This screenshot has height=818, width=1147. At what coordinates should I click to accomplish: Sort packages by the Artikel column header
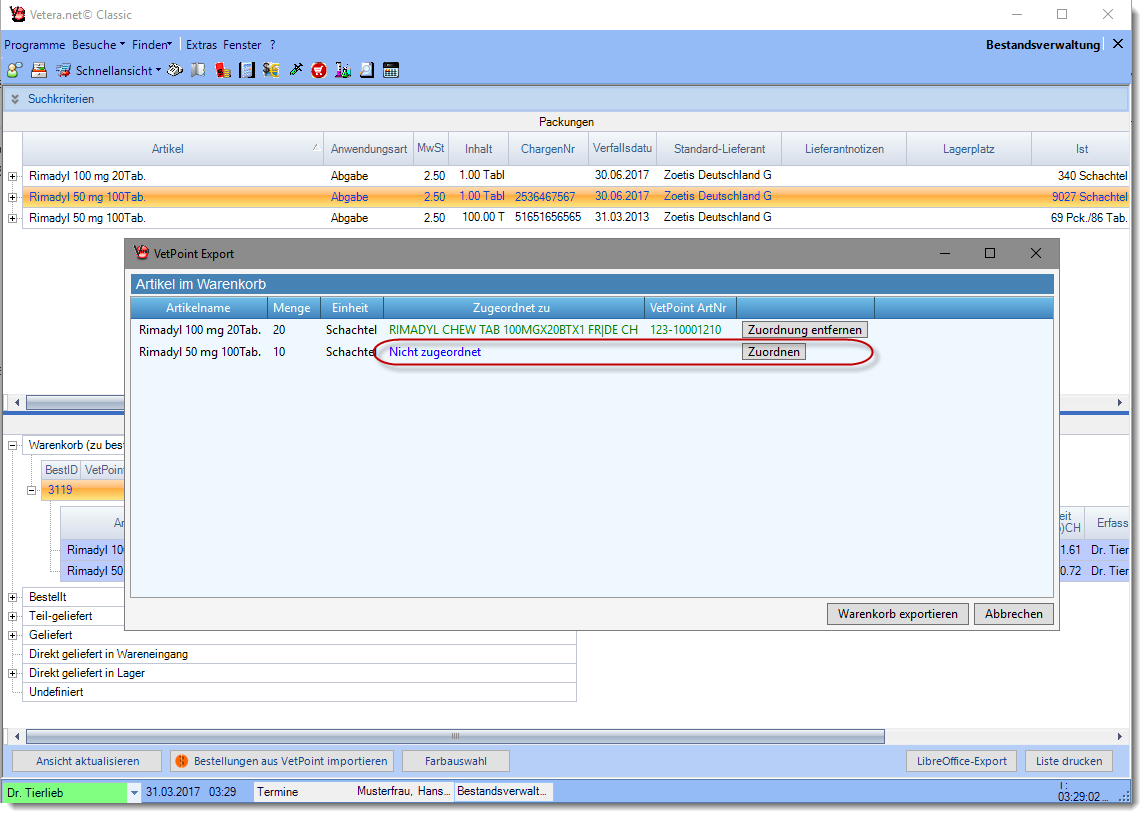pyautogui.click(x=167, y=149)
